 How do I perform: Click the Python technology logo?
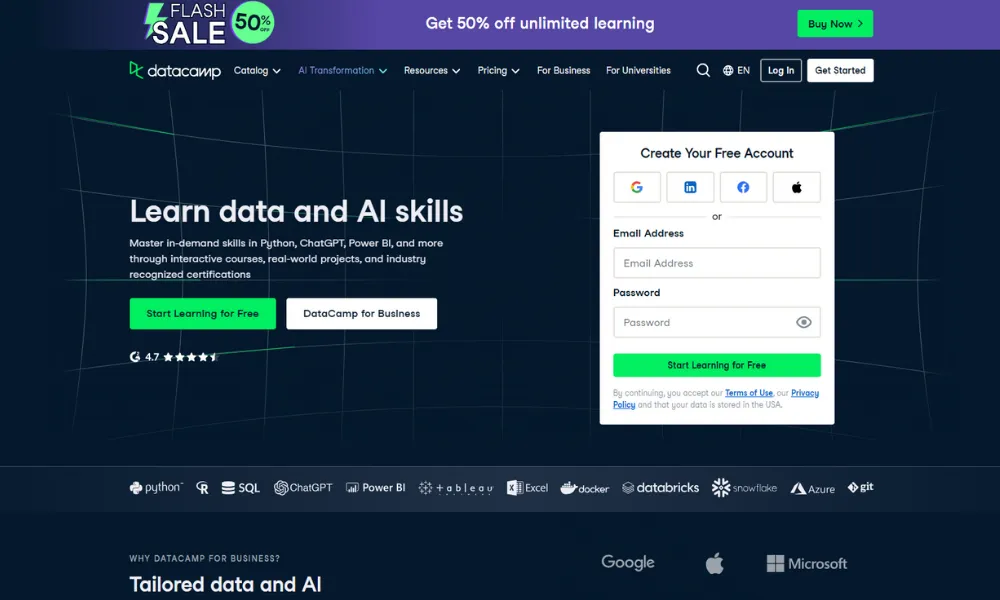[156, 488]
